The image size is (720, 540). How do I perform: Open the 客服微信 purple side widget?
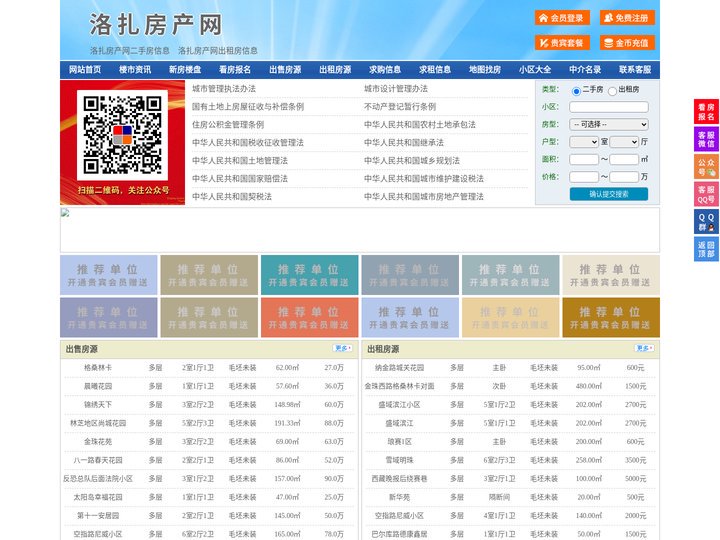(x=706, y=139)
